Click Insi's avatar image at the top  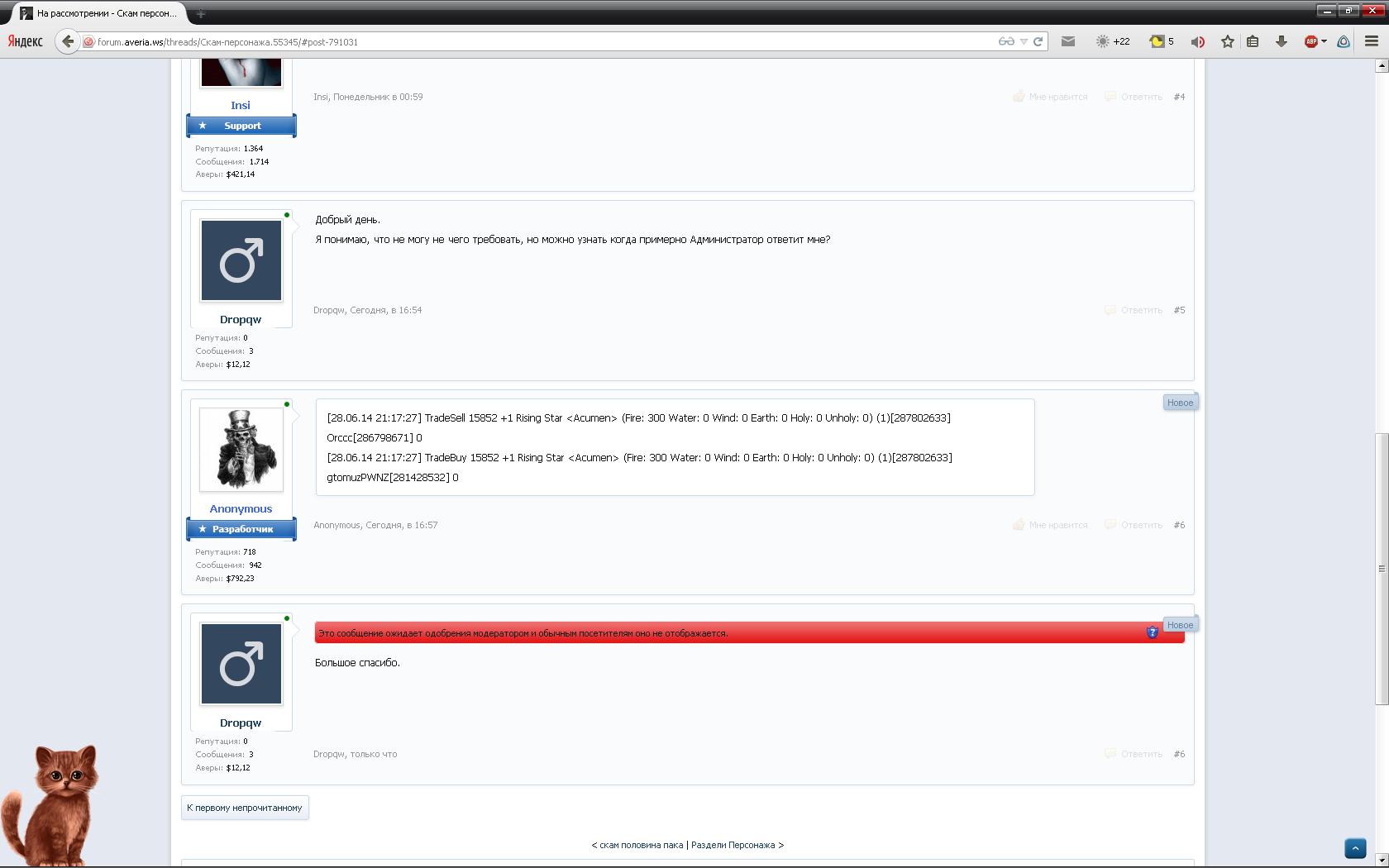[241, 73]
